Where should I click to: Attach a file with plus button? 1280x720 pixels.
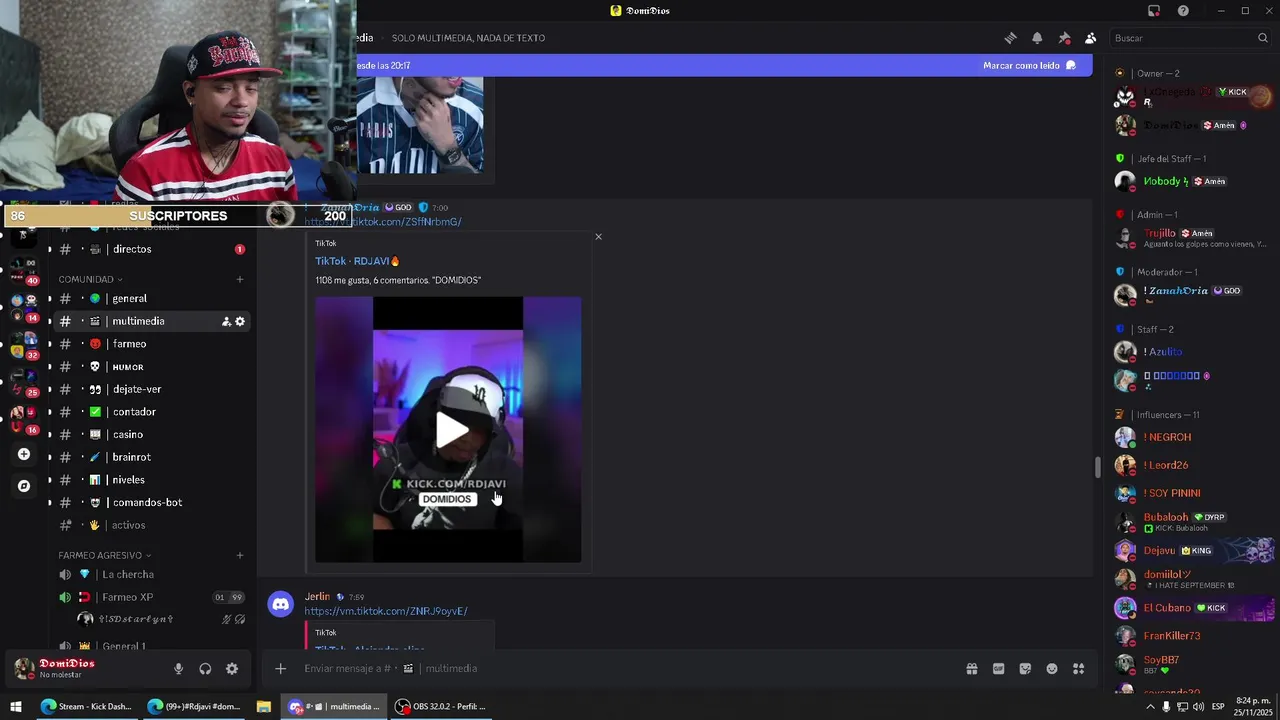(x=281, y=668)
